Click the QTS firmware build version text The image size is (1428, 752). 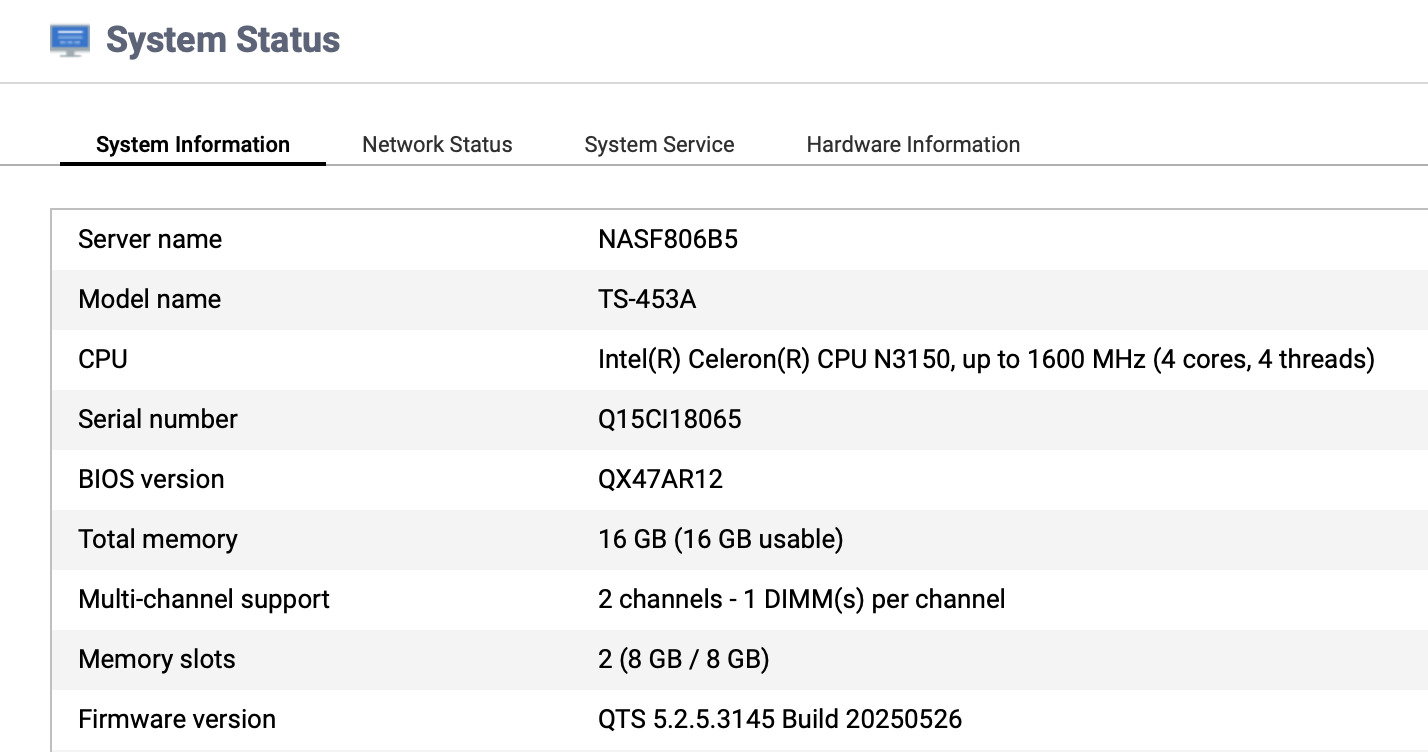[x=780, y=720]
